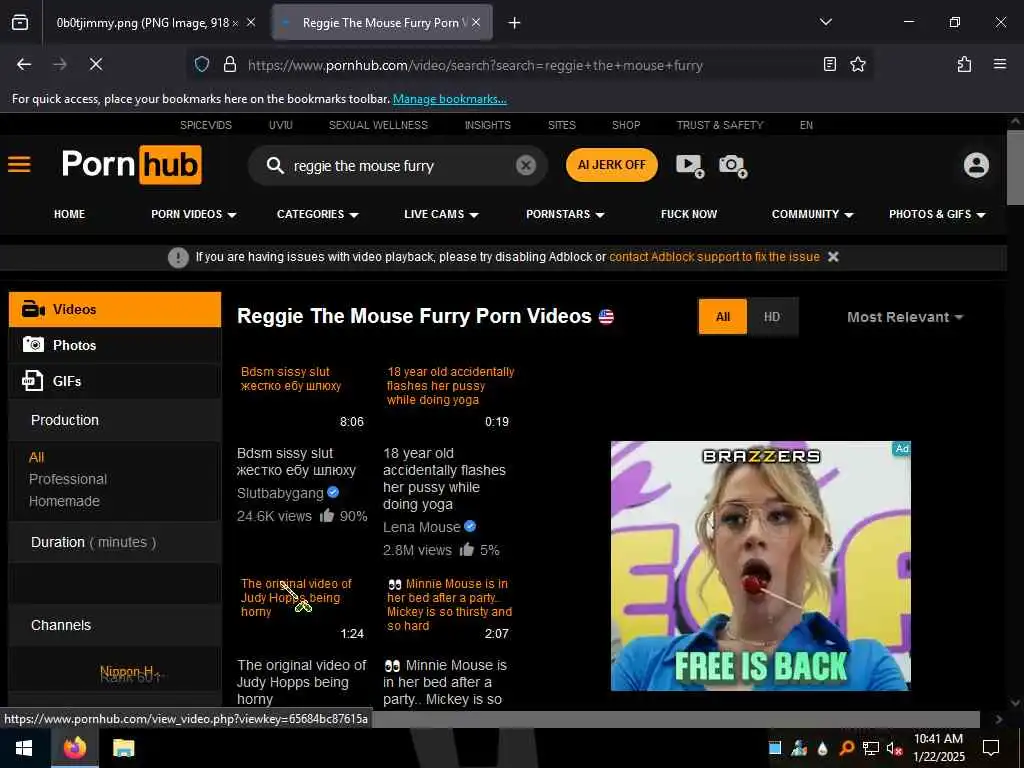The image size is (1024, 768).
Task: Submit search with magnifier icon
Action: click(275, 165)
